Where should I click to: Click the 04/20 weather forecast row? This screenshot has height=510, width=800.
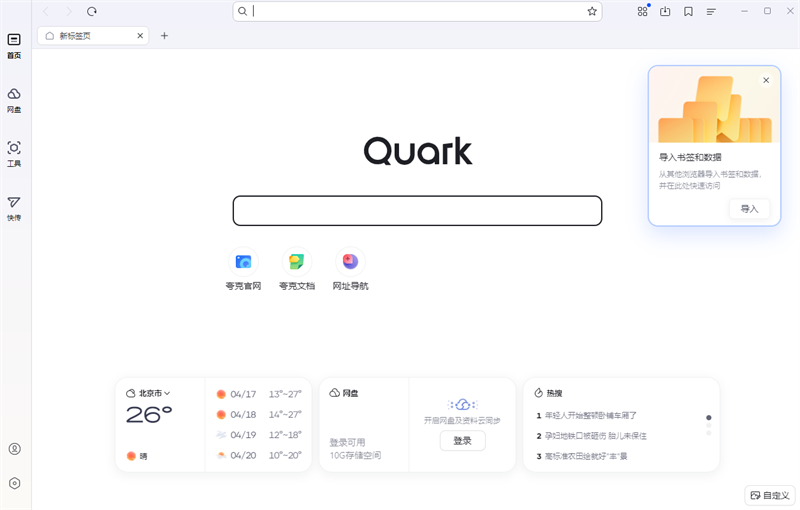[x=259, y=455]
